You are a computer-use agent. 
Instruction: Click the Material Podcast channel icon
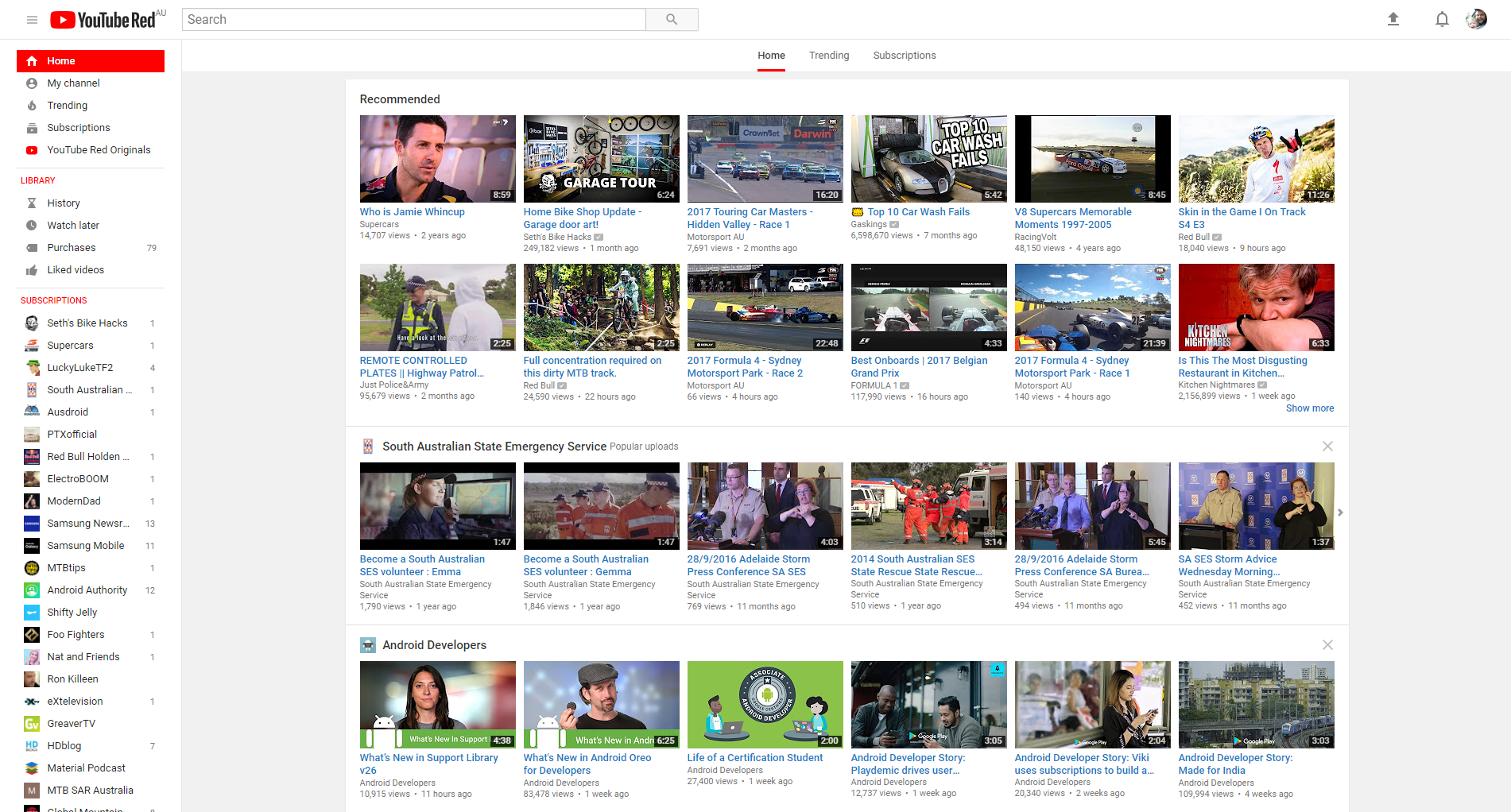pyautogui.click(x=32, y=768)
